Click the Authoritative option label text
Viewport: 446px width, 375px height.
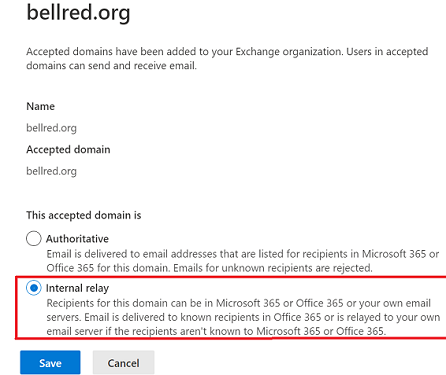pos(77,239)
